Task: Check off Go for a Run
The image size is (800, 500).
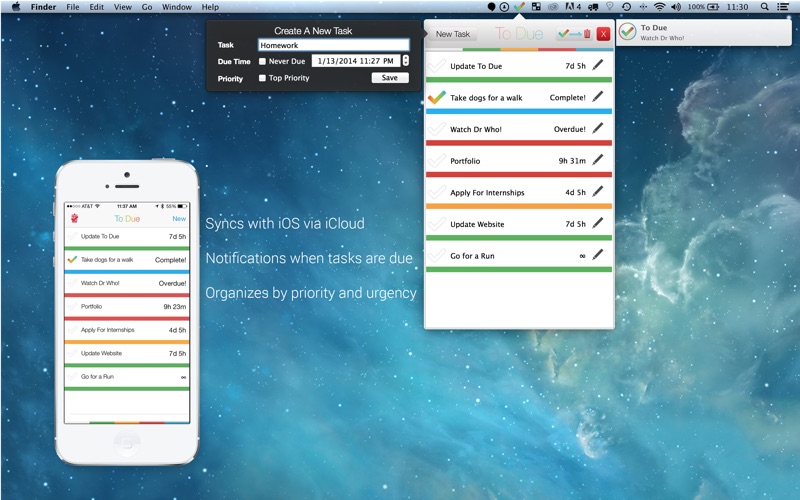Action: (437, 255)
